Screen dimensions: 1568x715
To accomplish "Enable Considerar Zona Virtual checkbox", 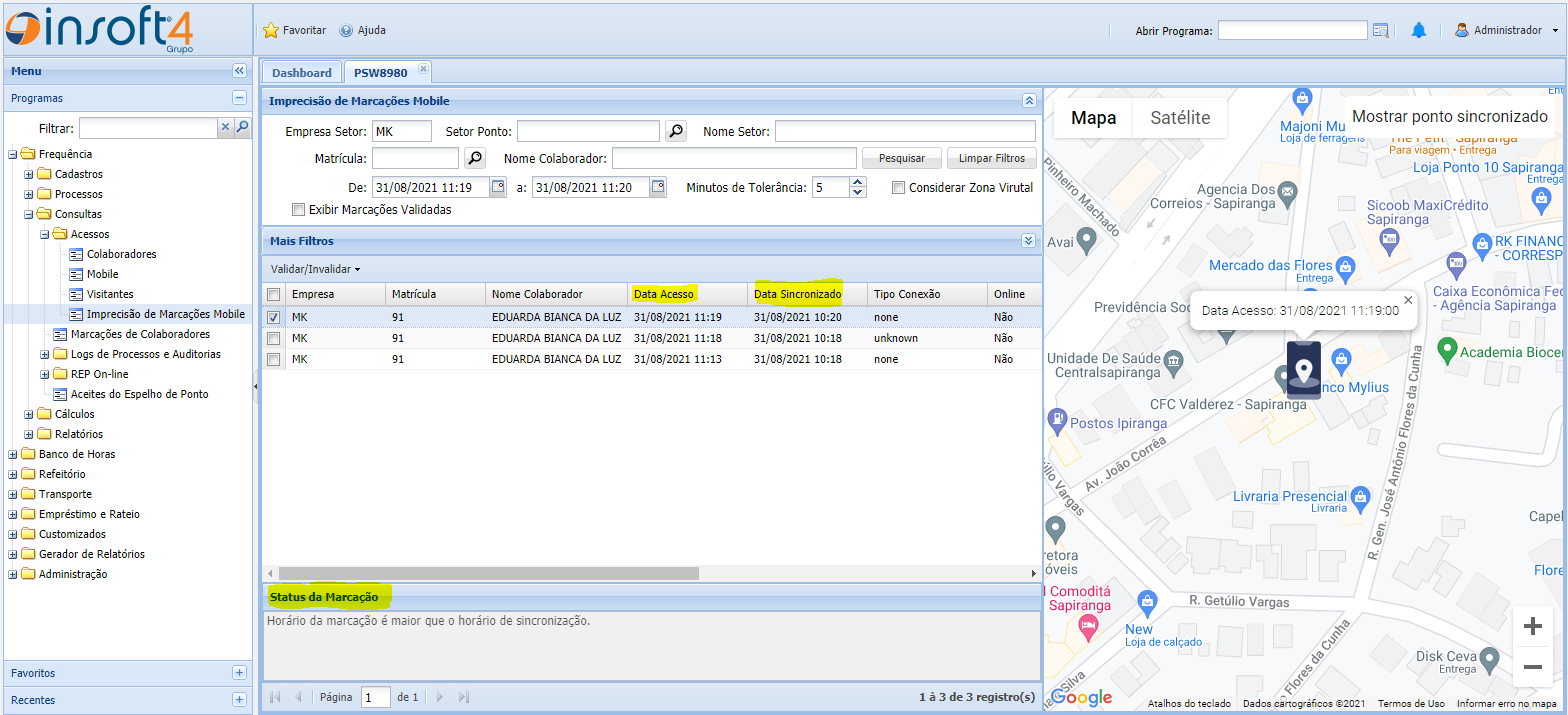I will (898, 187).
